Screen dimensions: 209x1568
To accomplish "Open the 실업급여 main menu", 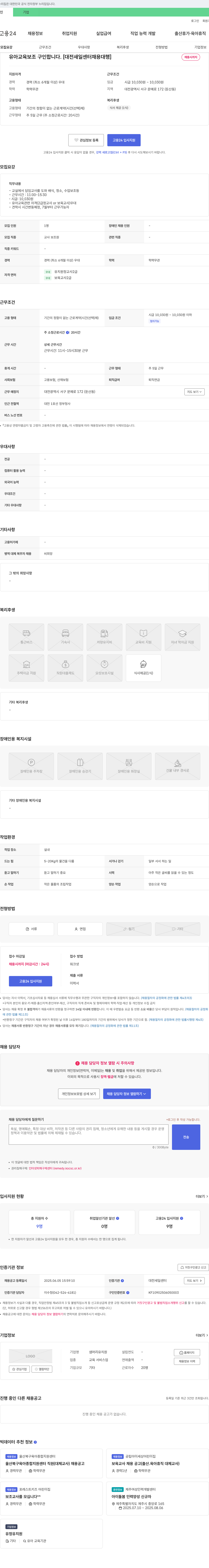I will [x=104, y=33].
